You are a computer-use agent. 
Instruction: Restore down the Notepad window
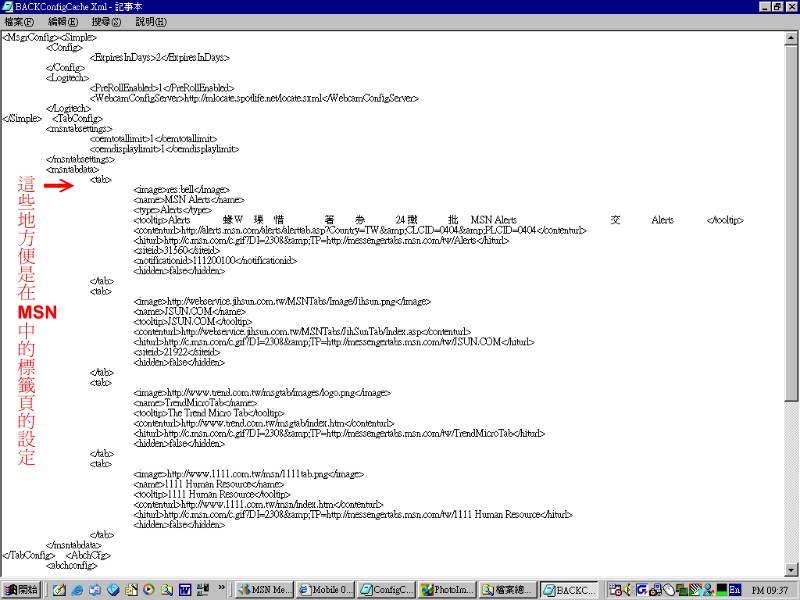click(x=777, y=7)
